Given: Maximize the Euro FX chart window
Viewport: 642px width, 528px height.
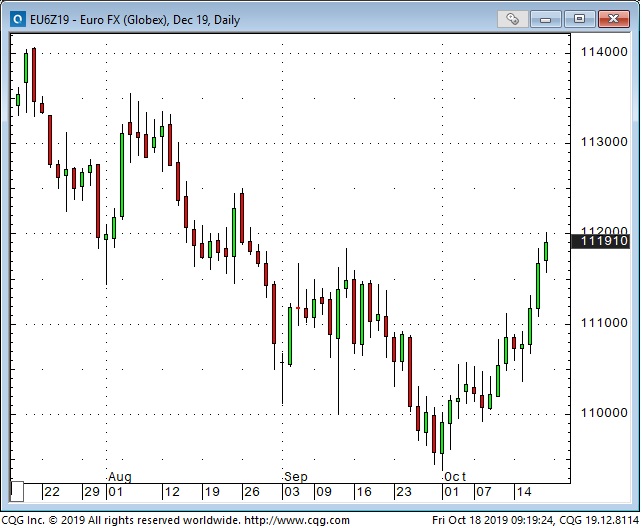Looking at the screenshot, I should (x=579, y=19).
